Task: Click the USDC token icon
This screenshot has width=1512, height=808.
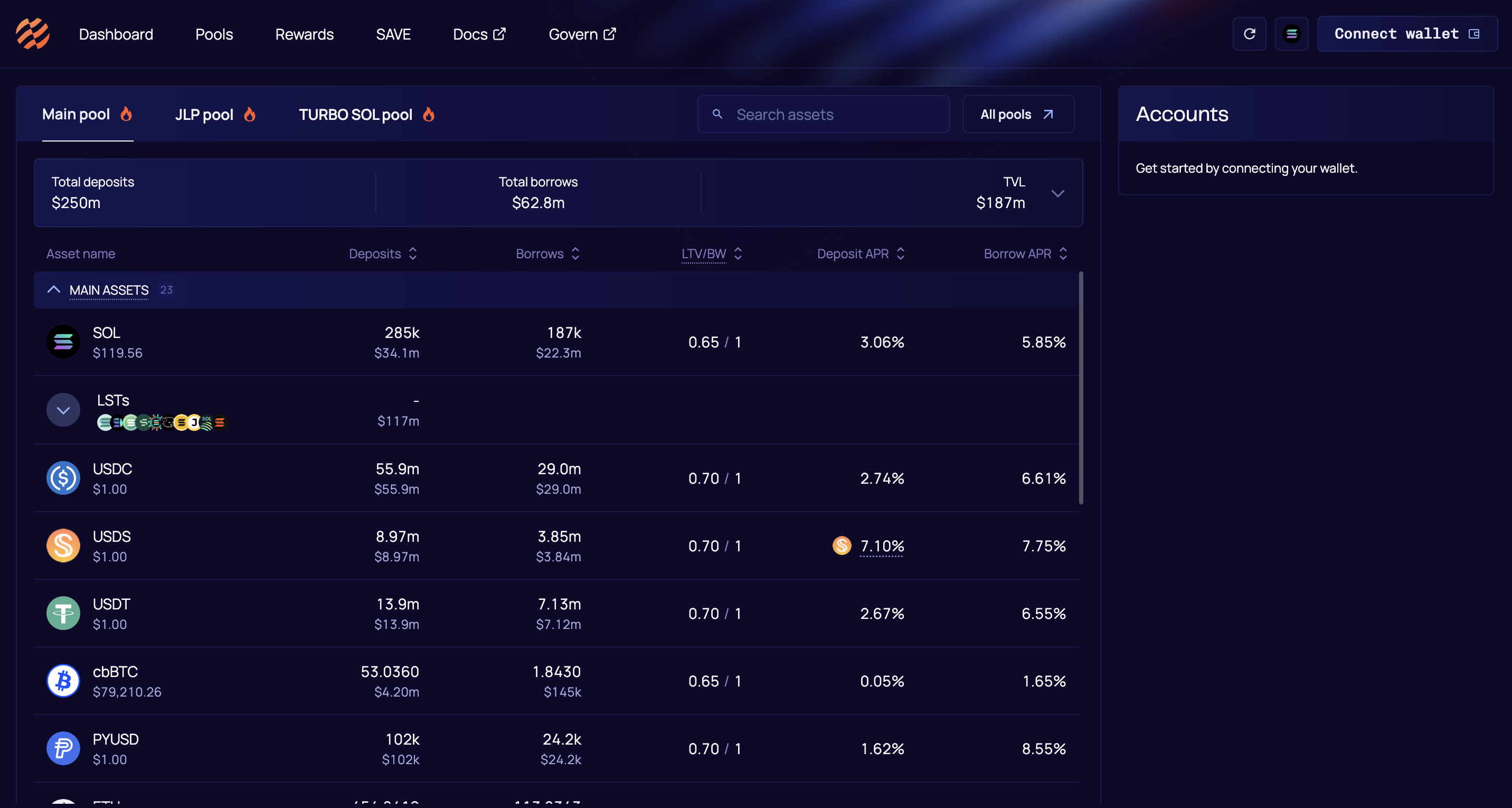Action: coord(63,477)
